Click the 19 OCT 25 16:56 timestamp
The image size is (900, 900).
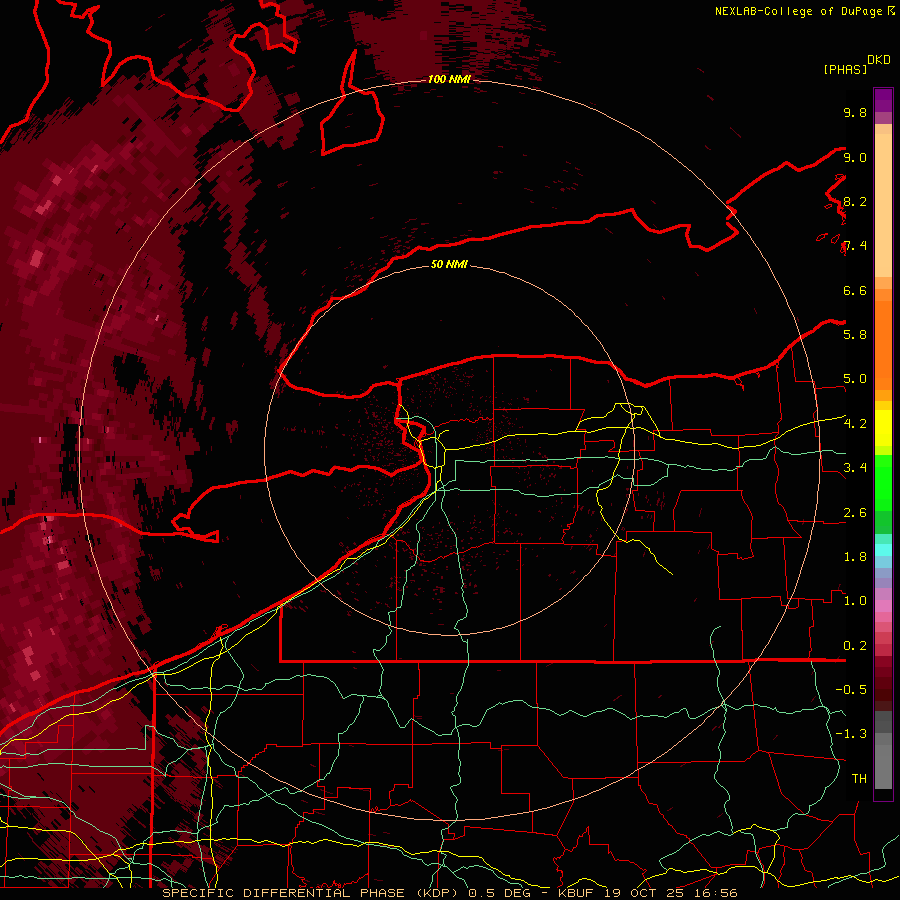click(x=671, y=893)
